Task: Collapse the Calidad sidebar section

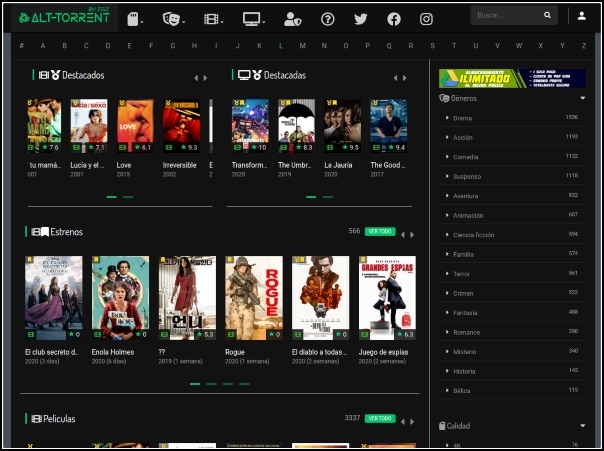Action: click(x=582, y=426)
